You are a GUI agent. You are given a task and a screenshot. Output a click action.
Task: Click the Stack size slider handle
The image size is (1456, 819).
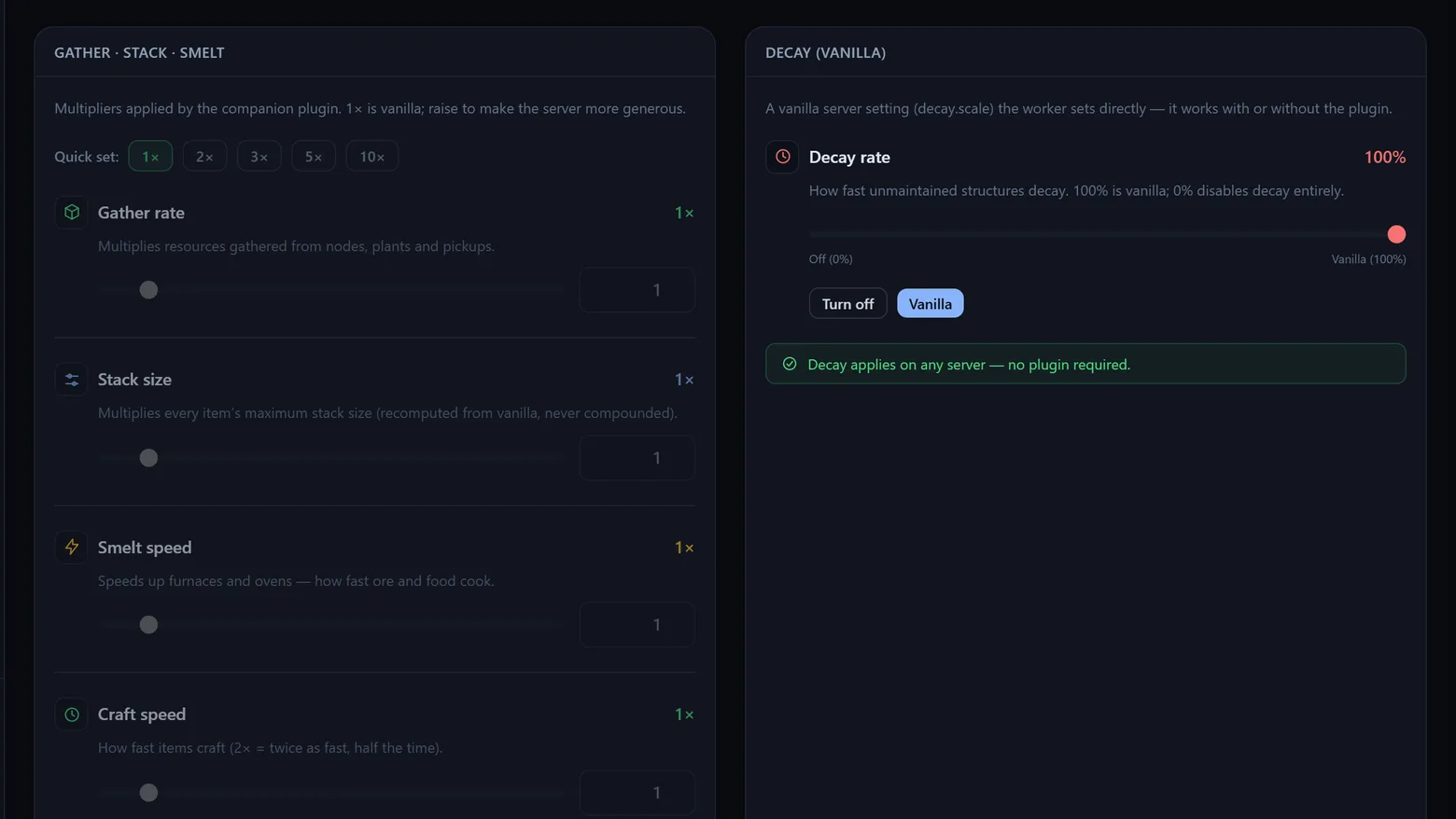tap(148, 458)
